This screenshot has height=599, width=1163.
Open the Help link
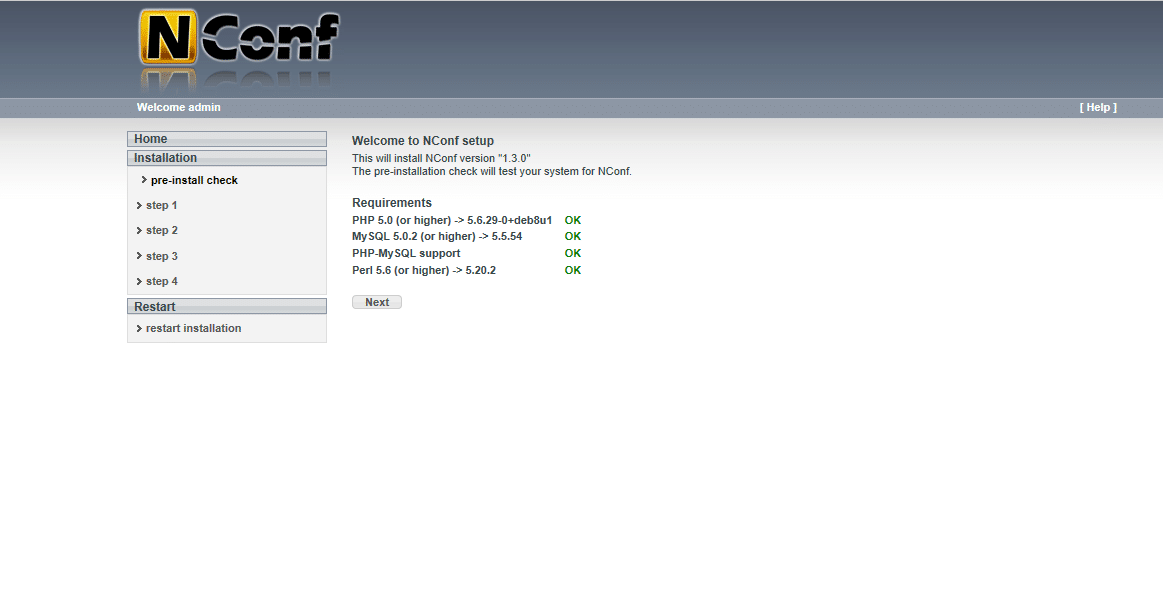coord(1098,107)
